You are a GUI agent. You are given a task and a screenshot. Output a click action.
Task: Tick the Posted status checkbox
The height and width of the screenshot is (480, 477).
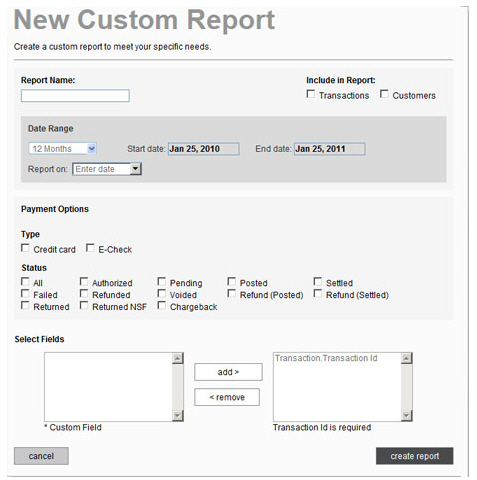point(231,282)
